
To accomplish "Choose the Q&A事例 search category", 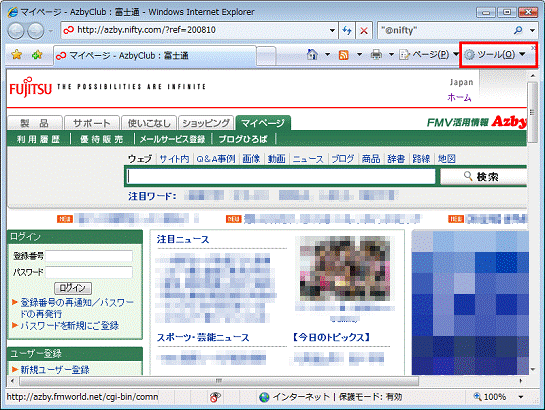I will tap(216, 159).
